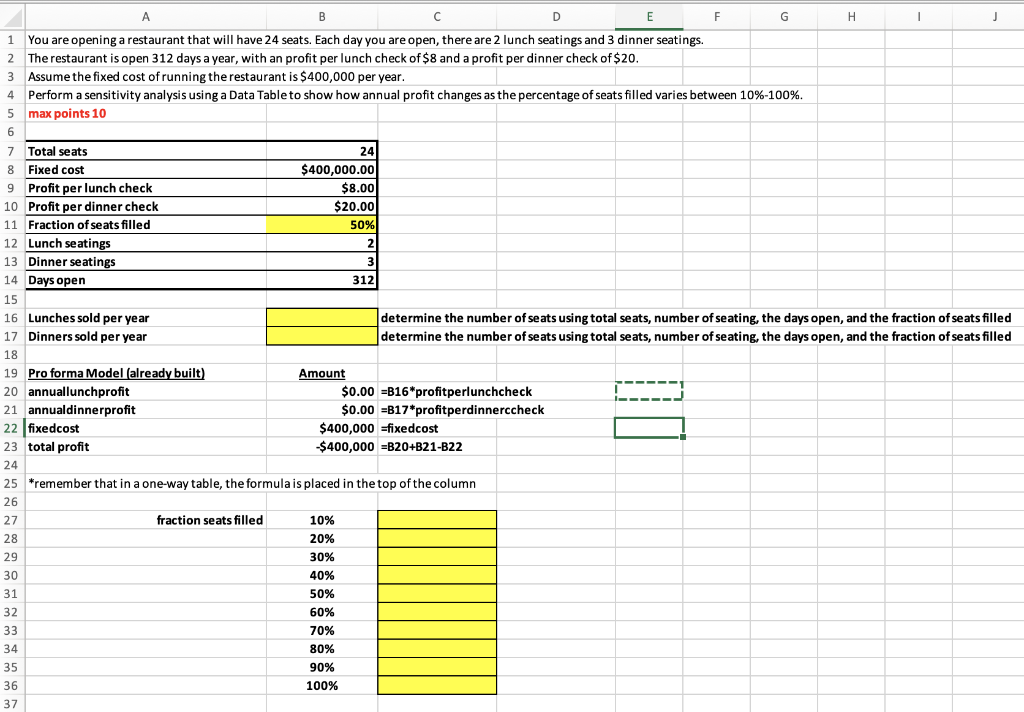Click the fill handle of selected cell
Image resolution: width=1024 pixels, height=712 pixels.
[x=683, y=437]
